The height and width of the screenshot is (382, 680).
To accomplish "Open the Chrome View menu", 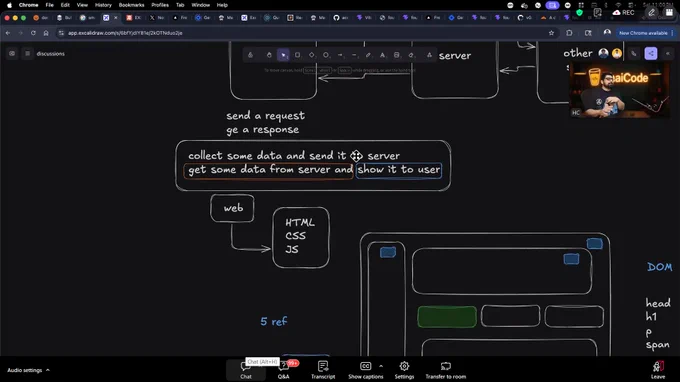I will click(82, 5).
